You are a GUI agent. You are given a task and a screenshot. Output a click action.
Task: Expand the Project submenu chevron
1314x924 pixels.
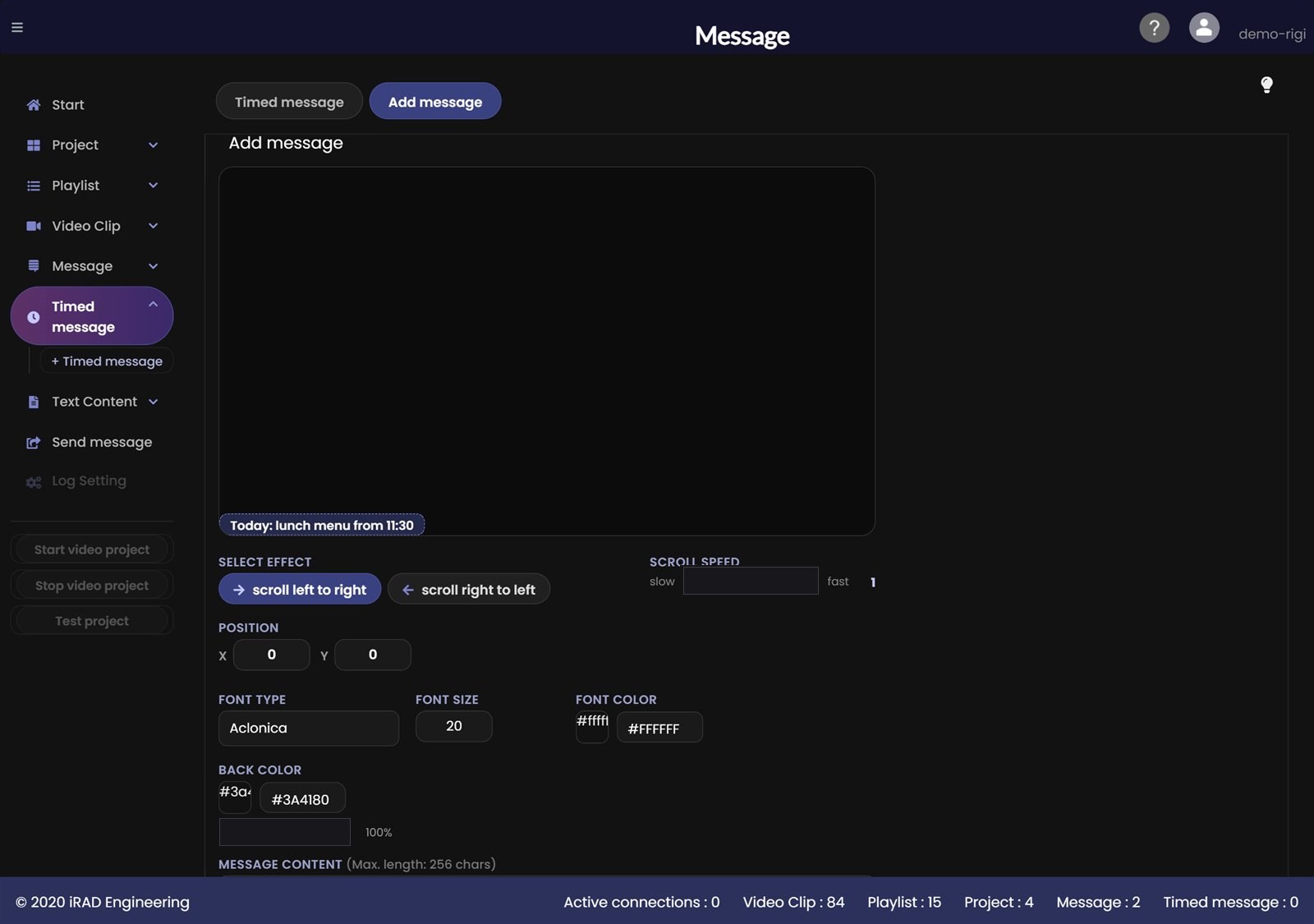pos(153,145)
